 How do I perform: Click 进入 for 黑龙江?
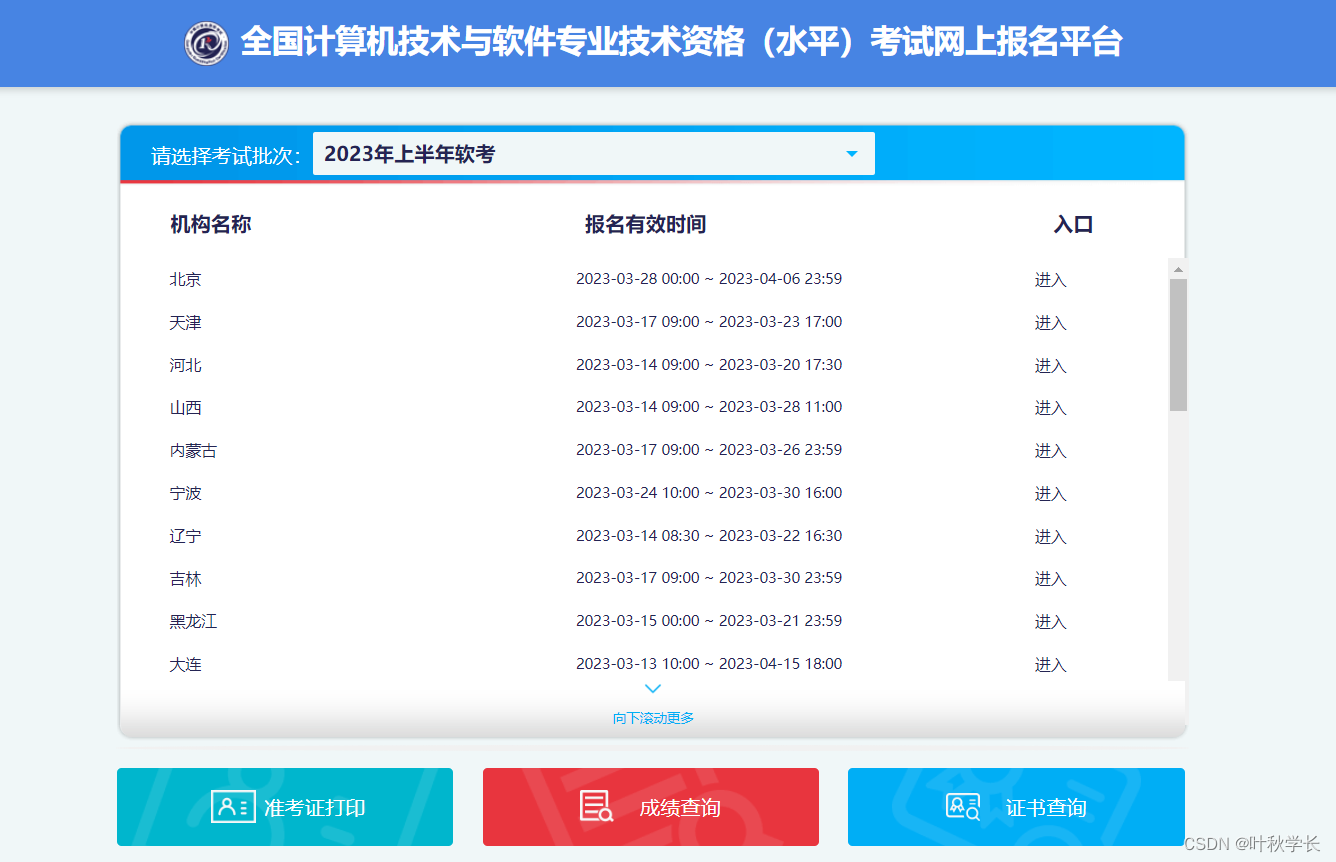pyautogui.click(x=1051, y=622)
